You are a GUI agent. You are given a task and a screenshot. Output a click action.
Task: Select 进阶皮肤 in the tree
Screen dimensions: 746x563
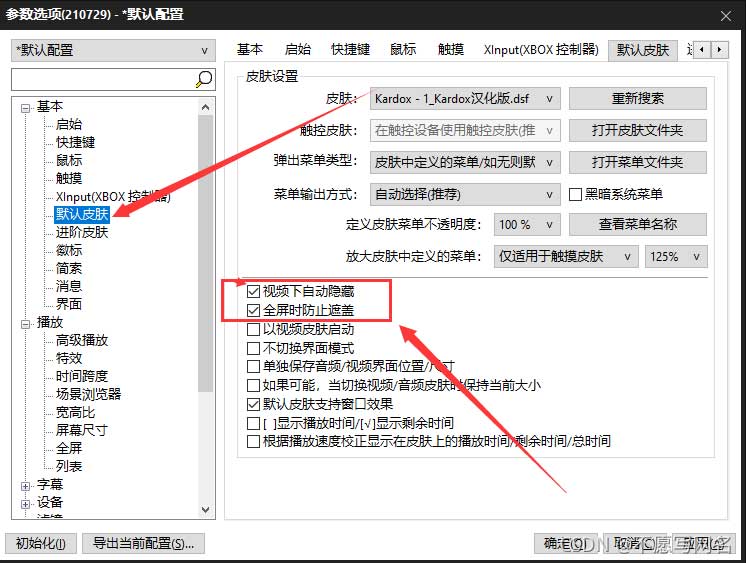(x=82, y=233)
